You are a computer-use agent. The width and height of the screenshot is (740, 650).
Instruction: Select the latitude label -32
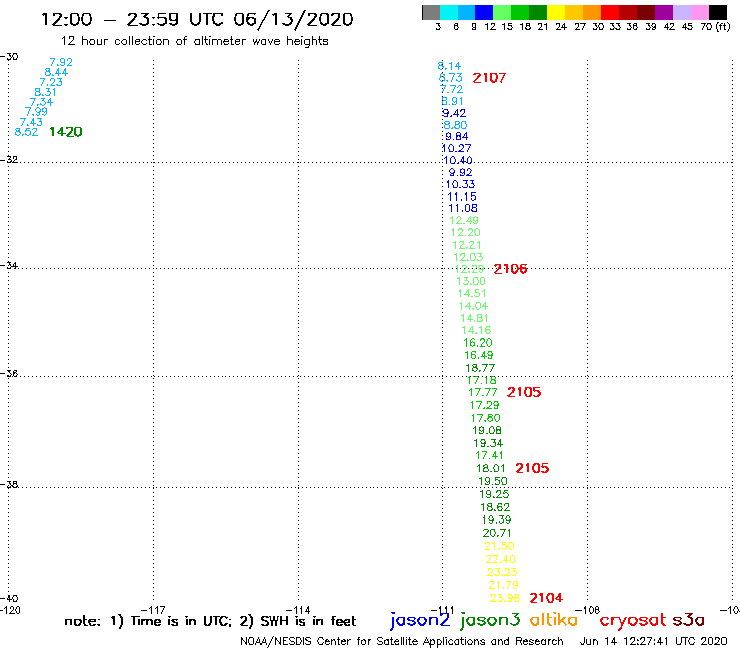tap(9, 160)
